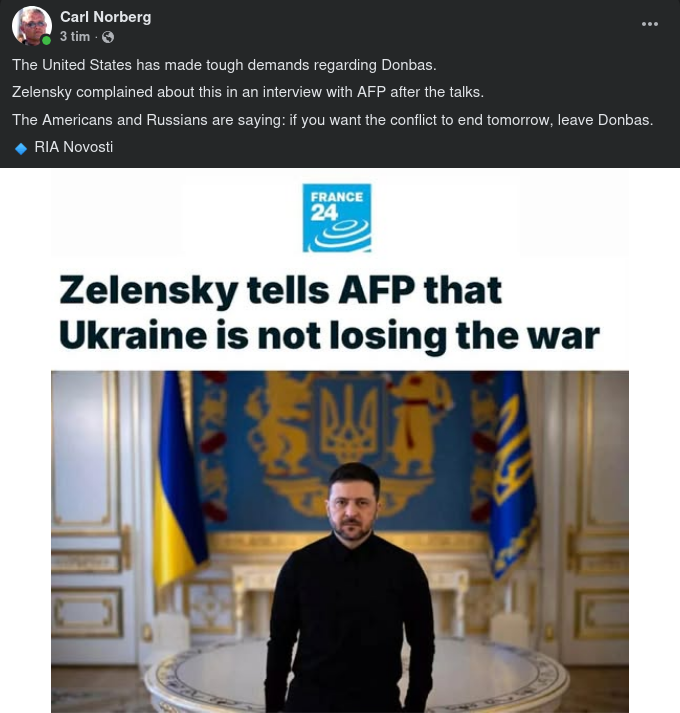Click the "3 tim" post timestamp
Screen dimensions: 680x713
coord(75,37)
